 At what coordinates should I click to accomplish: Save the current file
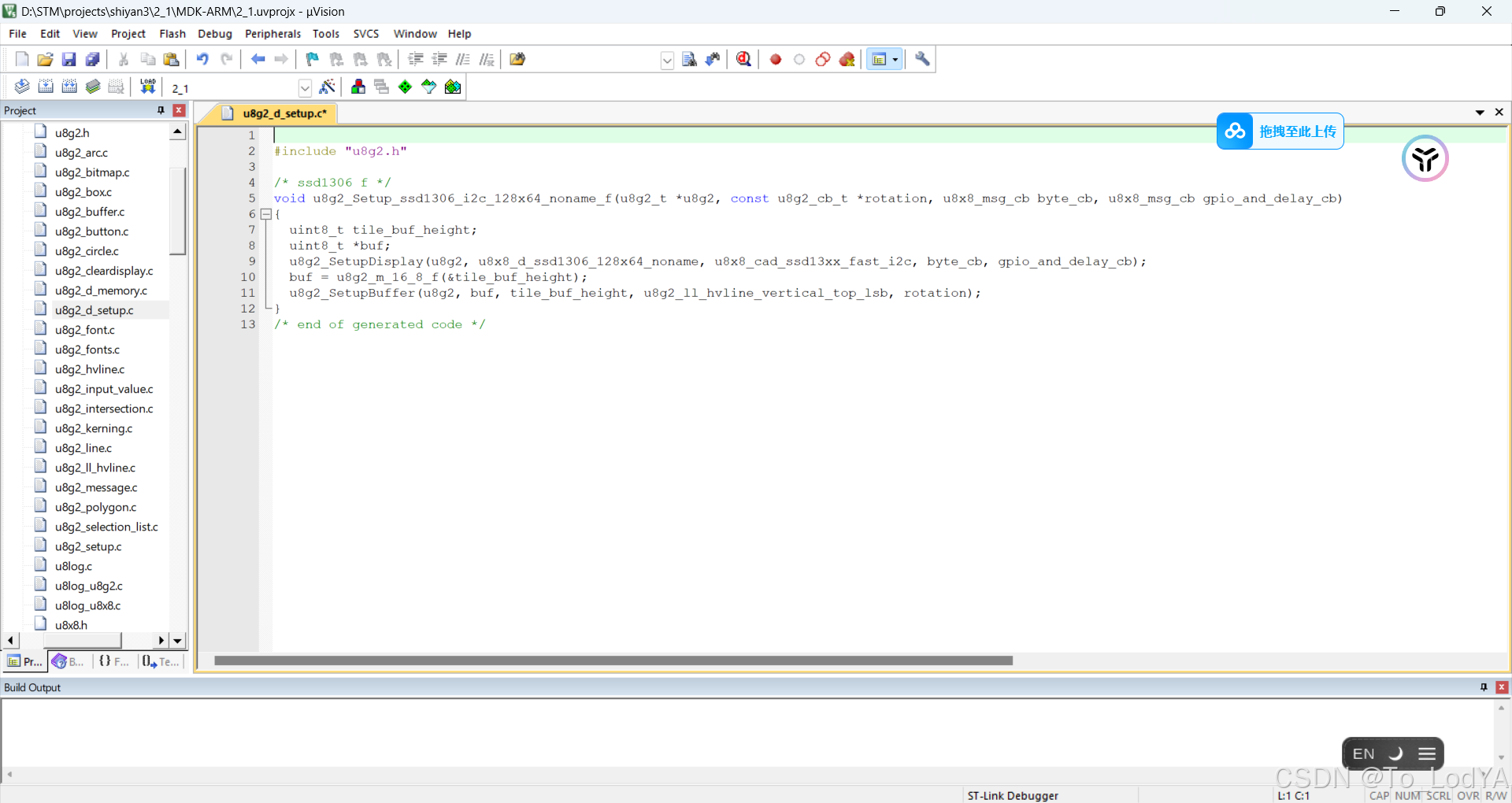tap(69, 59)
